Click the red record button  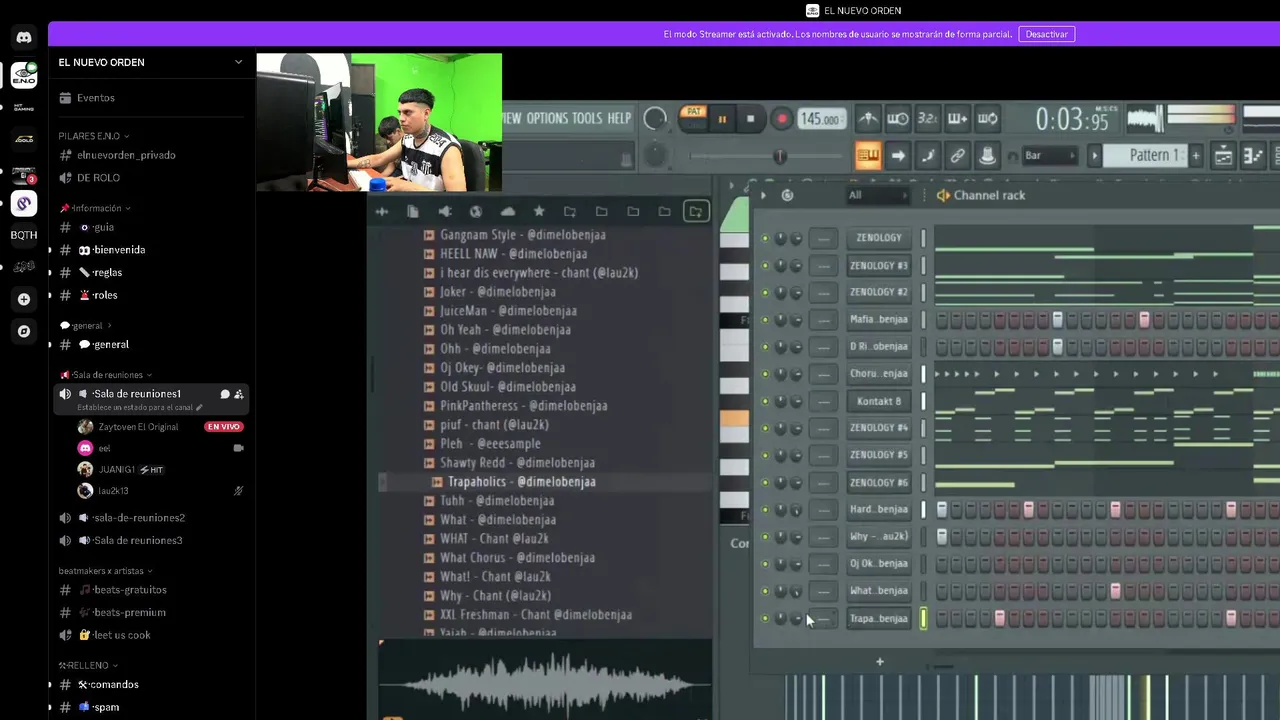(x=782, y=119)
